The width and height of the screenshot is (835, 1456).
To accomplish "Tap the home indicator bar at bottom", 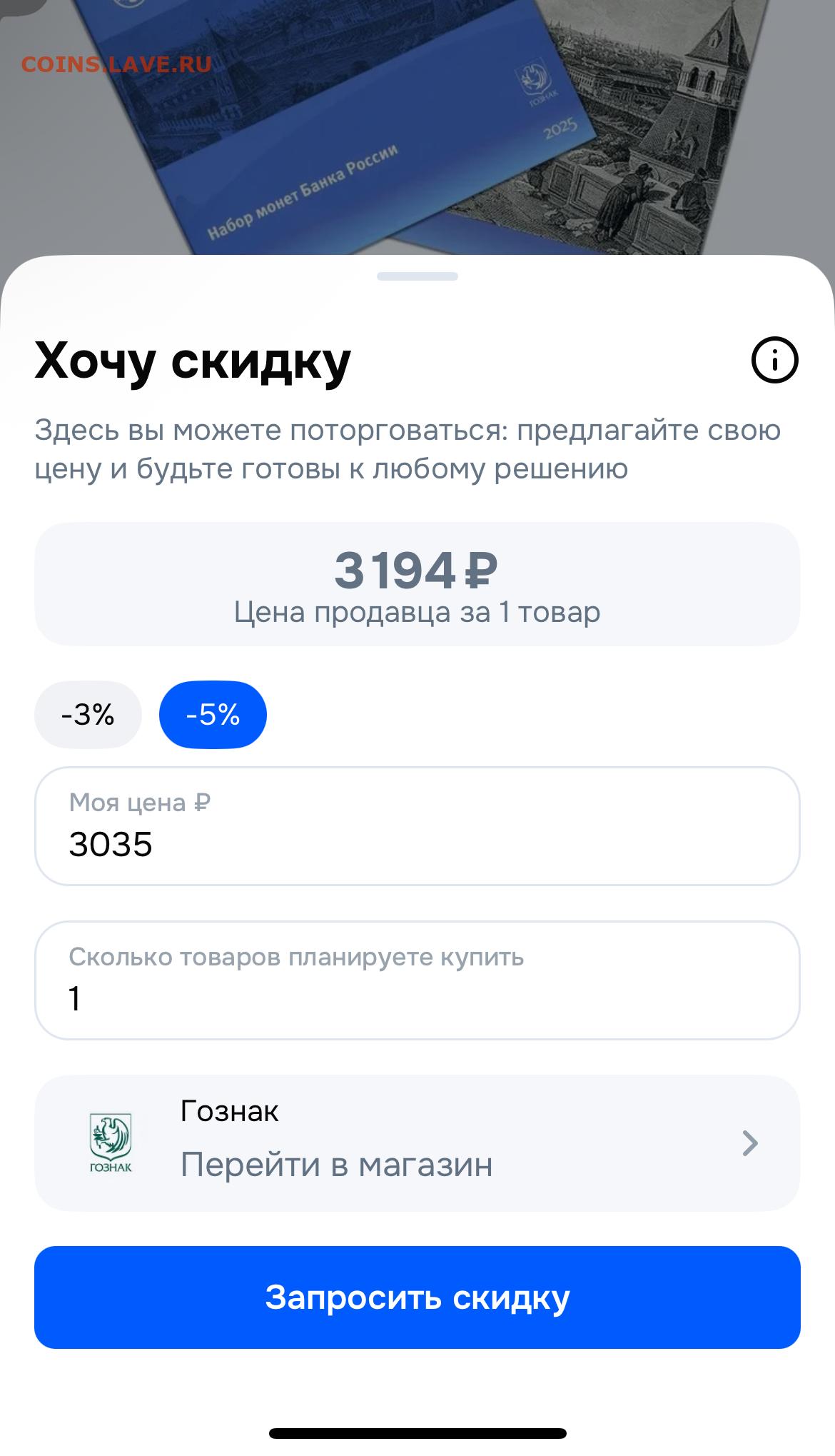I will tap(417, 1432).
